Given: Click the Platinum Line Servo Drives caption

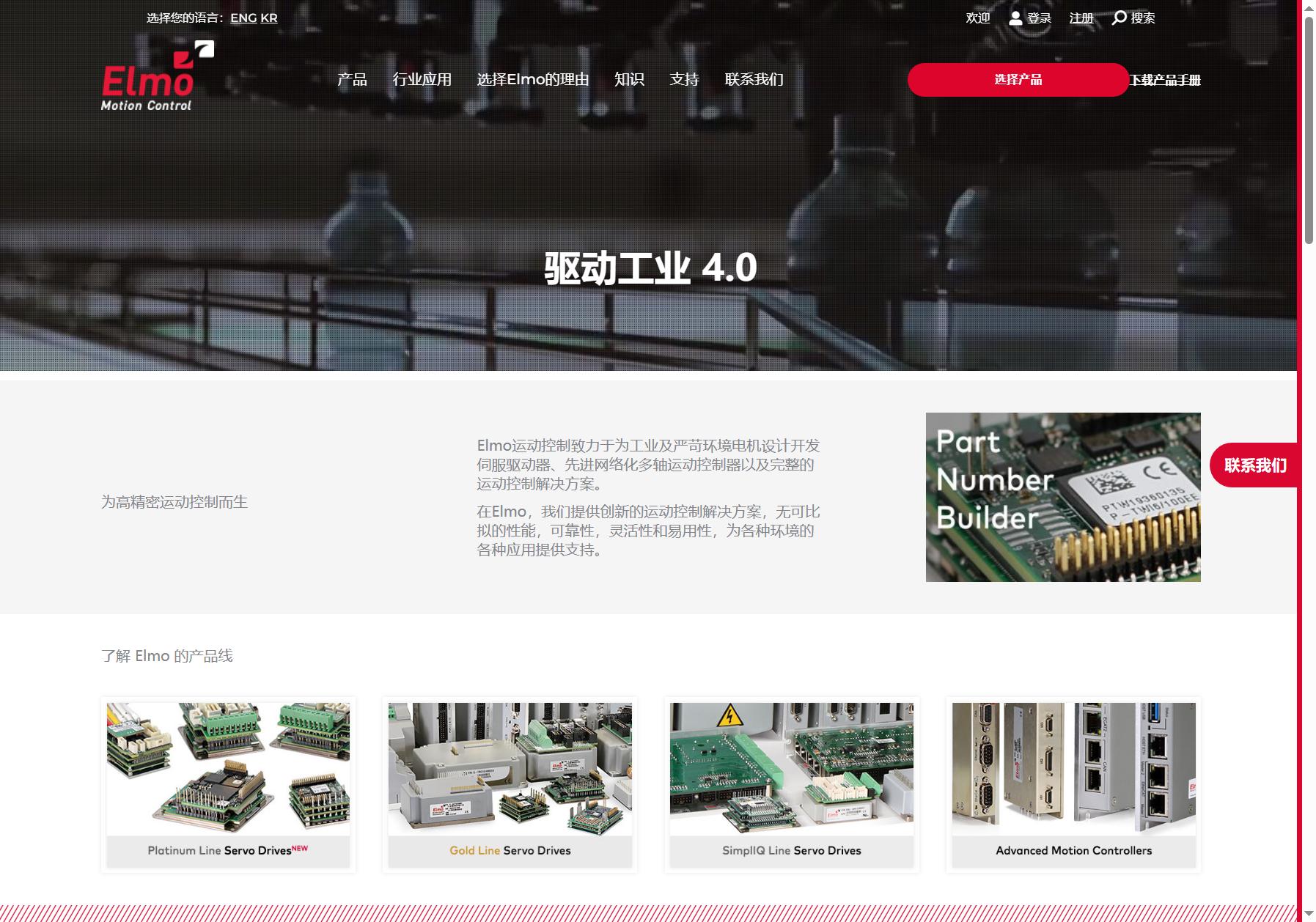Looking at the screenshot, I should click(x=228, y=850).
